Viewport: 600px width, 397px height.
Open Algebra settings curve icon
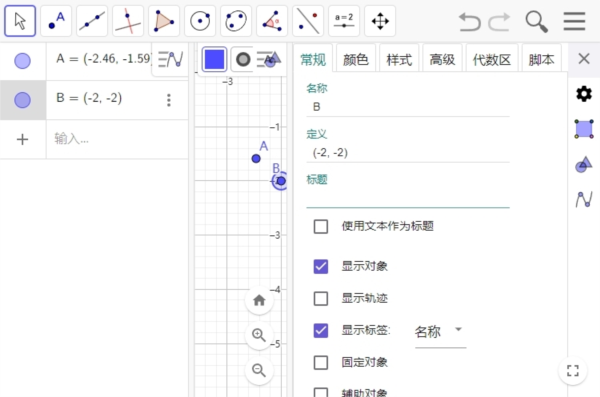tap(584, 199)
